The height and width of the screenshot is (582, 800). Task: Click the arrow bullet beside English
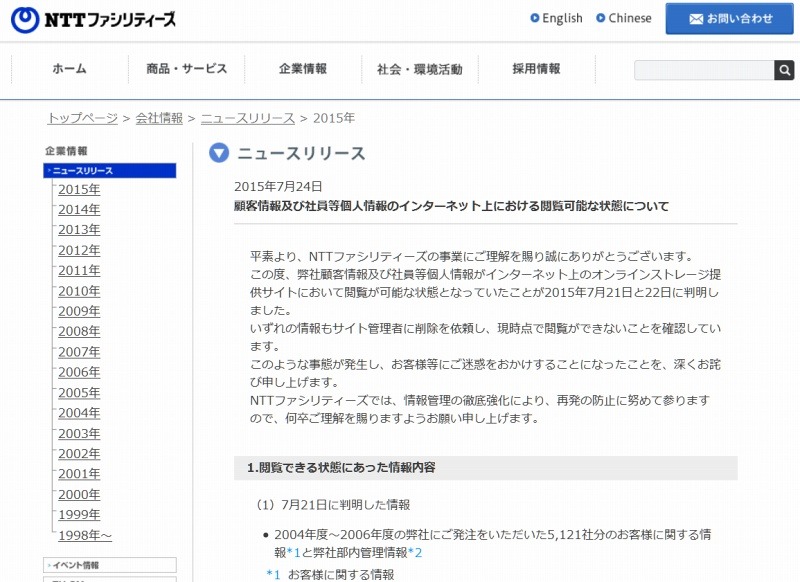tap(535, 18)
